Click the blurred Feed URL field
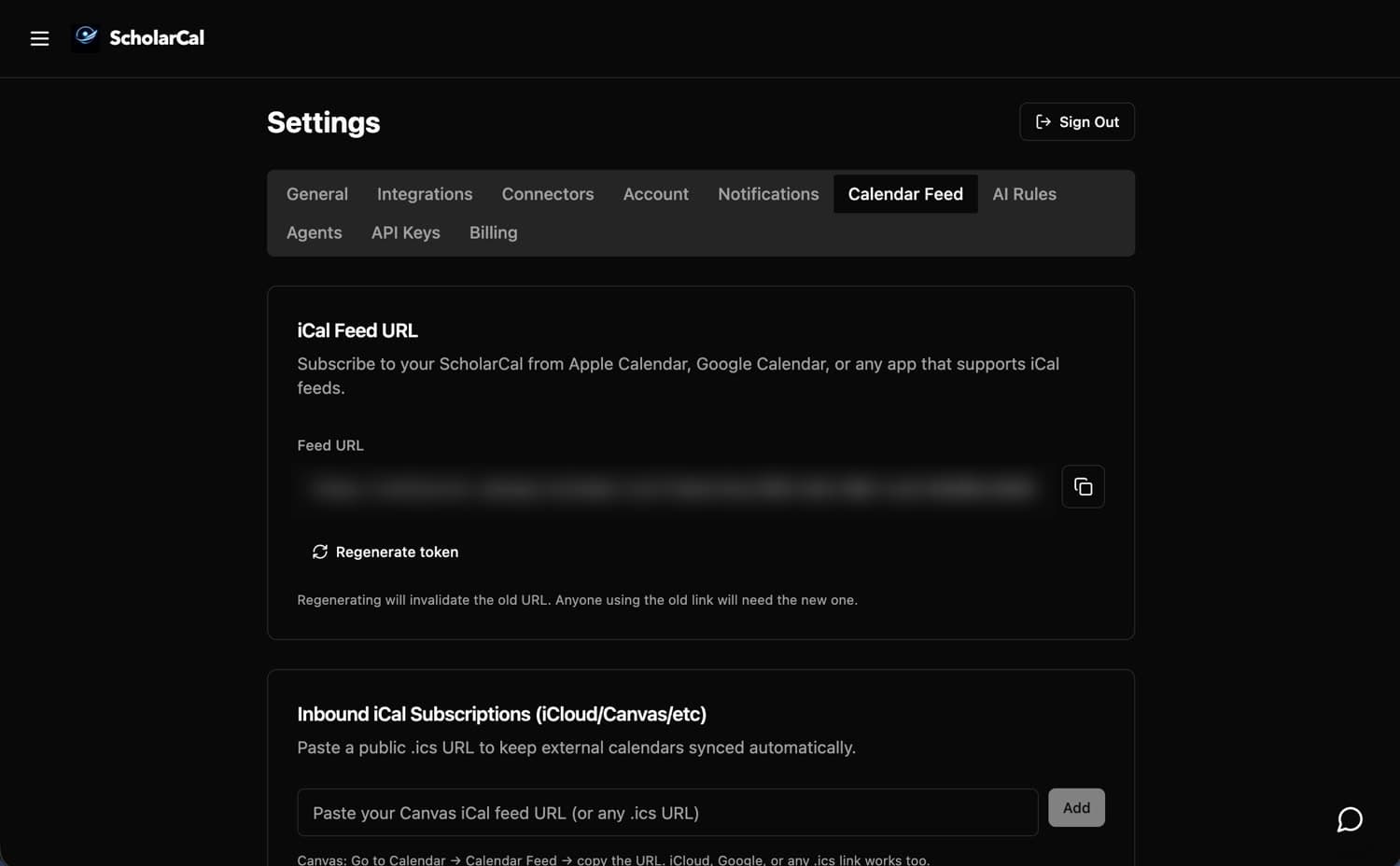This screenshot has height=866, width=1400. (672, 487)
